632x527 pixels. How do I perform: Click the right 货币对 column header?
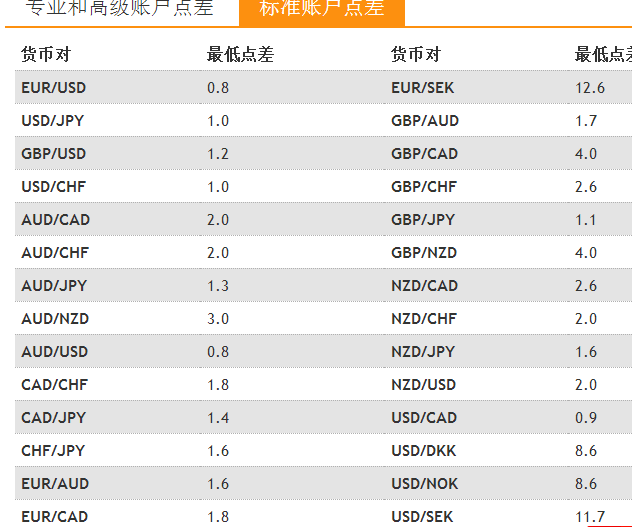416,54
